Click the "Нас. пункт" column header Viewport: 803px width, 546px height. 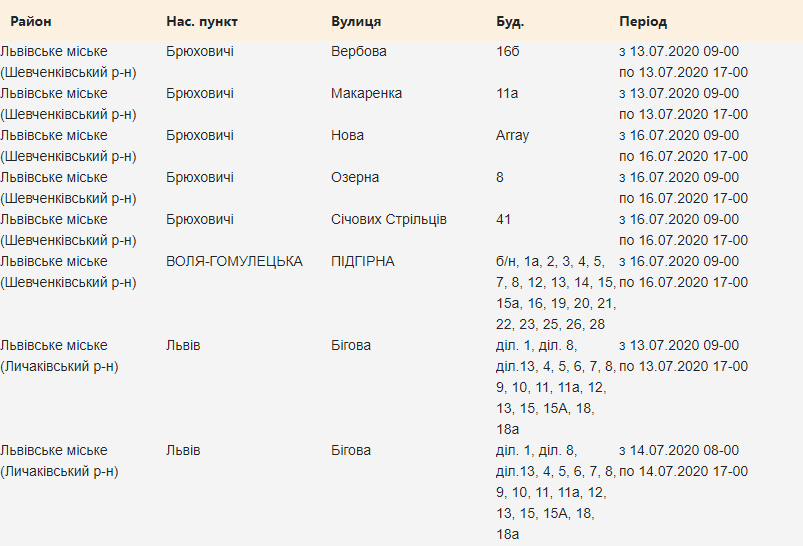click(x=202, y=21)
